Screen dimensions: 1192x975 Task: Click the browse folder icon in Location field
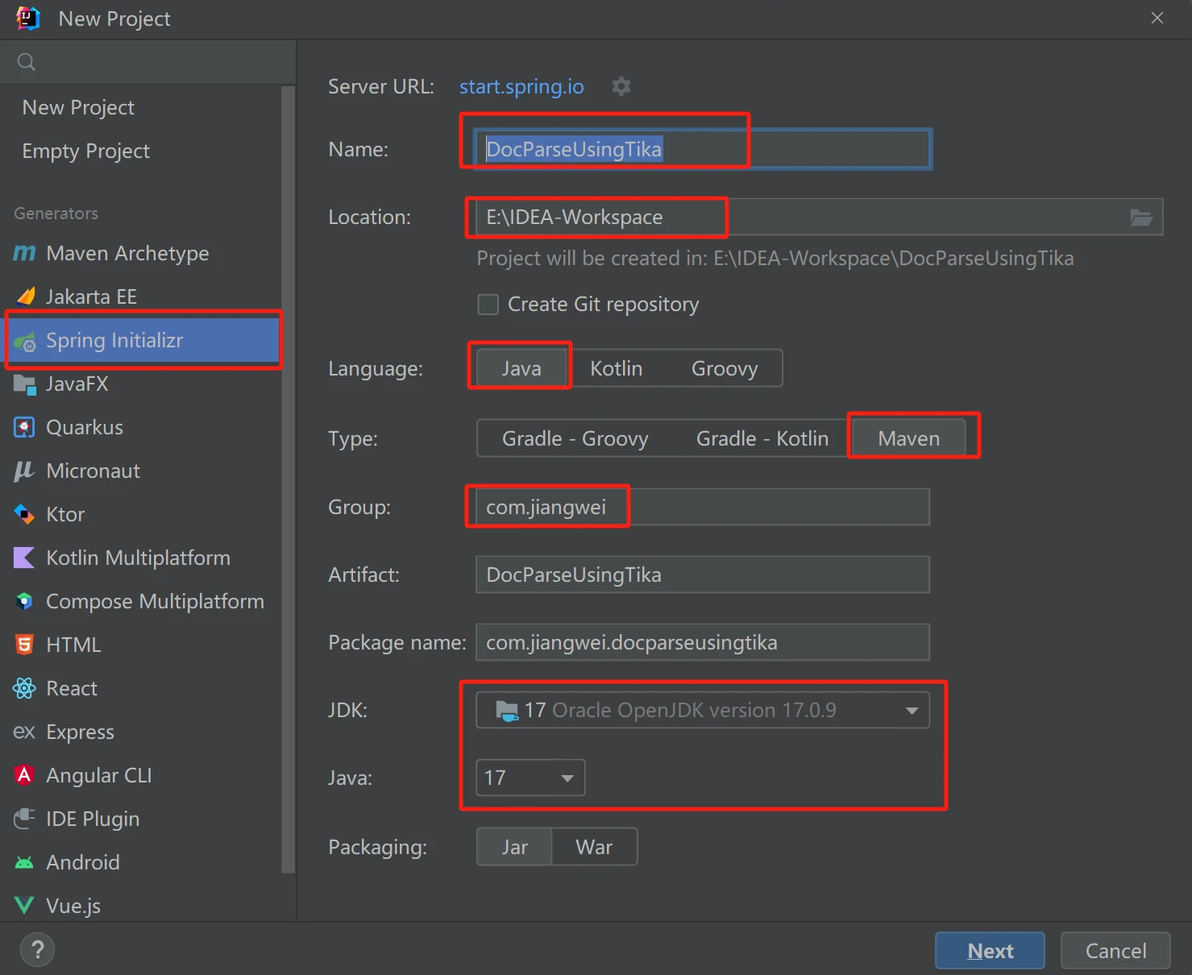coord(1141,217)
